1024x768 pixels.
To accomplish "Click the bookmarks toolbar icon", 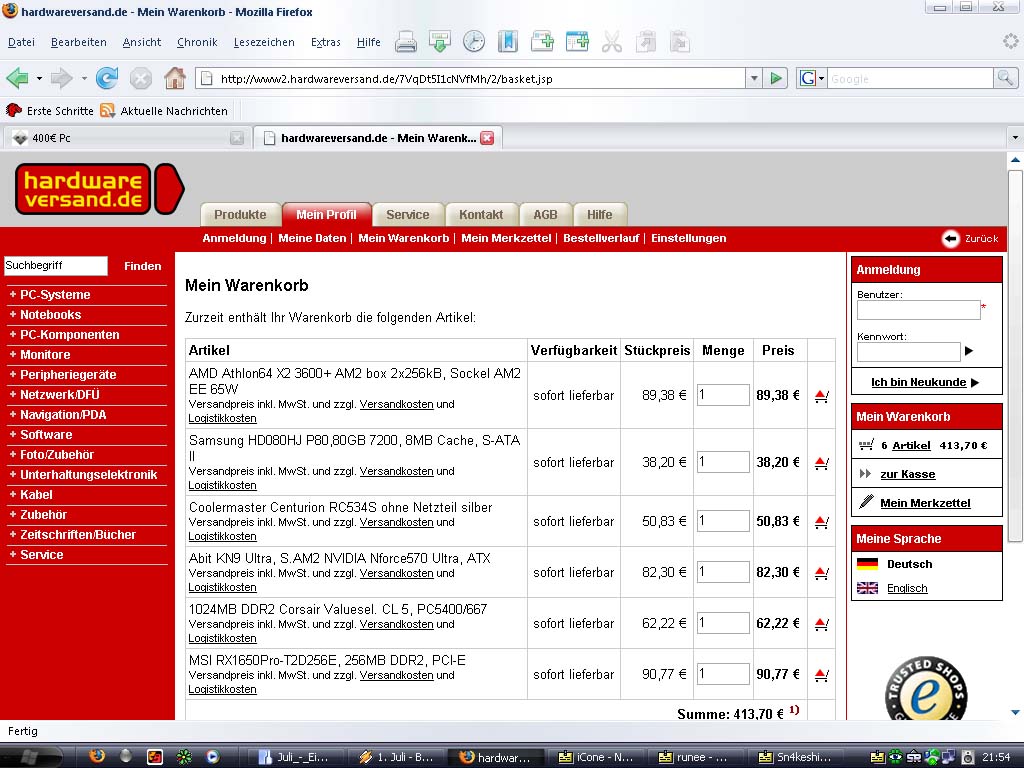I will pyautogui.click(x=507, y=42).
